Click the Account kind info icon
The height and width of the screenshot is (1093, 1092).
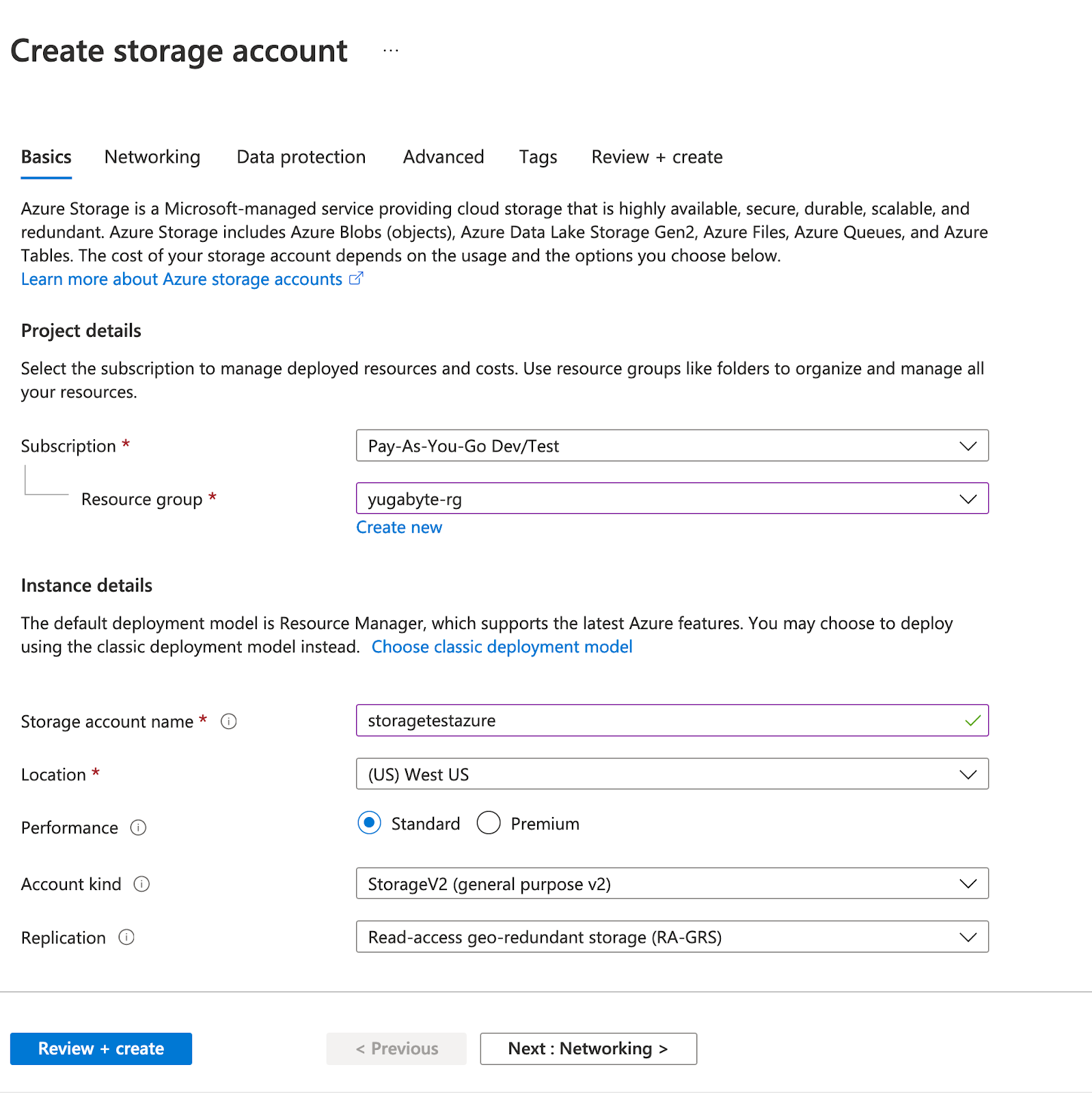pos(141,884)
